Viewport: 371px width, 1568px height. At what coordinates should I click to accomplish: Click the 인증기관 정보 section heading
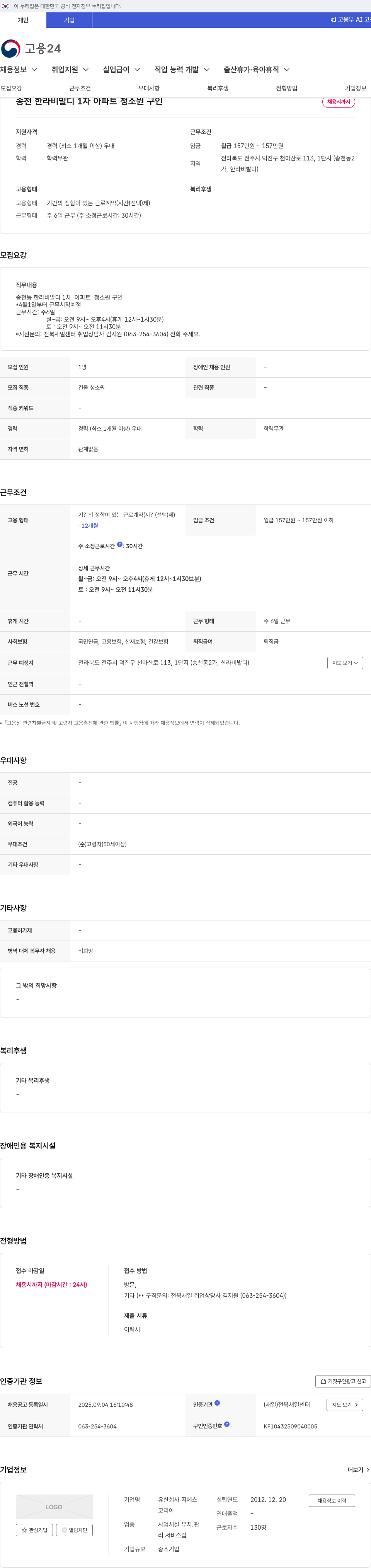(x=21, y=1381)
